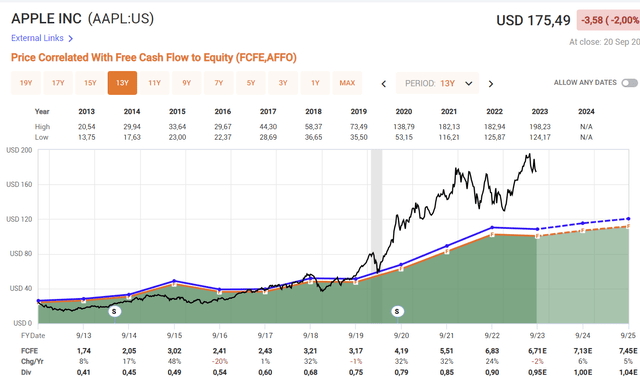640x380 pixels.
Task: Open the PERIOD 13Y dropdown
Action: pyautogui.click(x=437, y=83)
